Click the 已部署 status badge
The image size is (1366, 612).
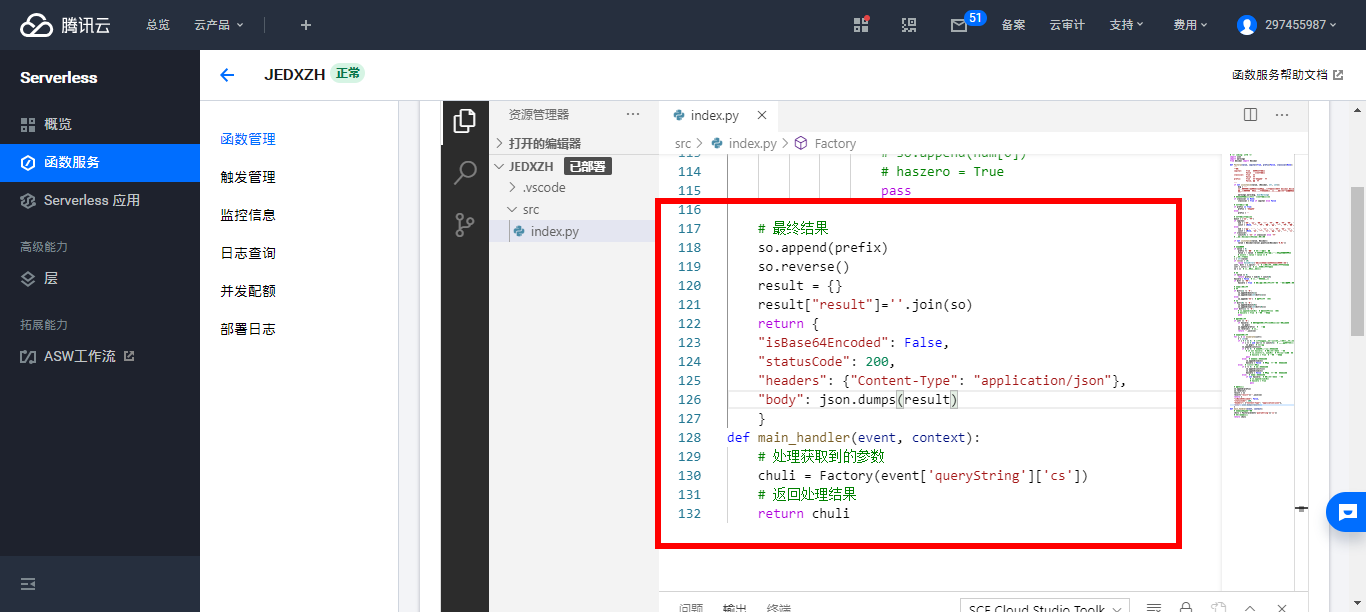[587, 166]
